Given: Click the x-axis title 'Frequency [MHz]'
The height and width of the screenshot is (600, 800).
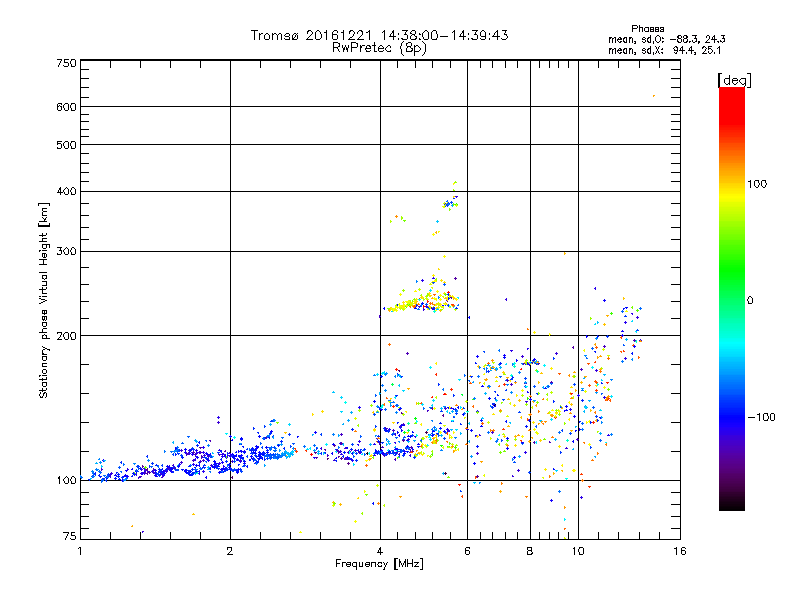Looking at the screenshot, I should tap(379, 564).
